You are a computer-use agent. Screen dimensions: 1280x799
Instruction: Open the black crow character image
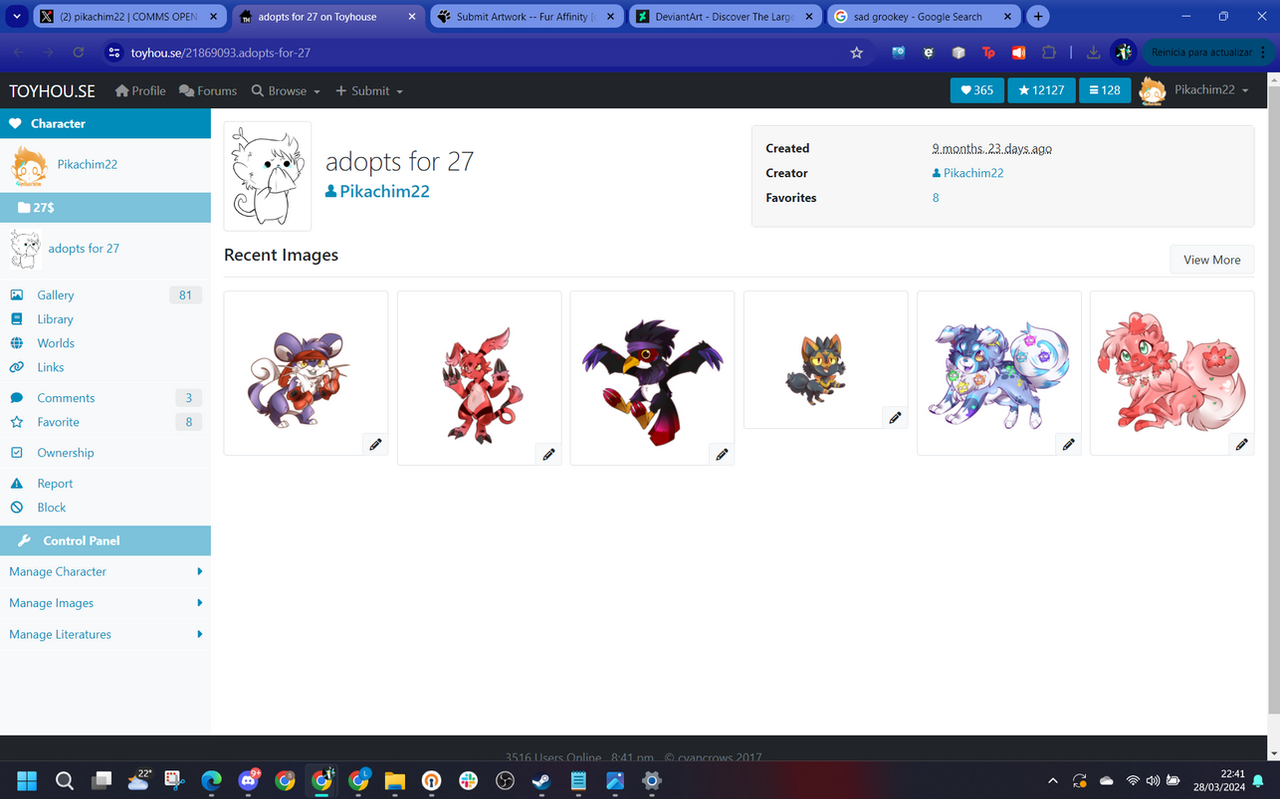(x=652, y=380)
